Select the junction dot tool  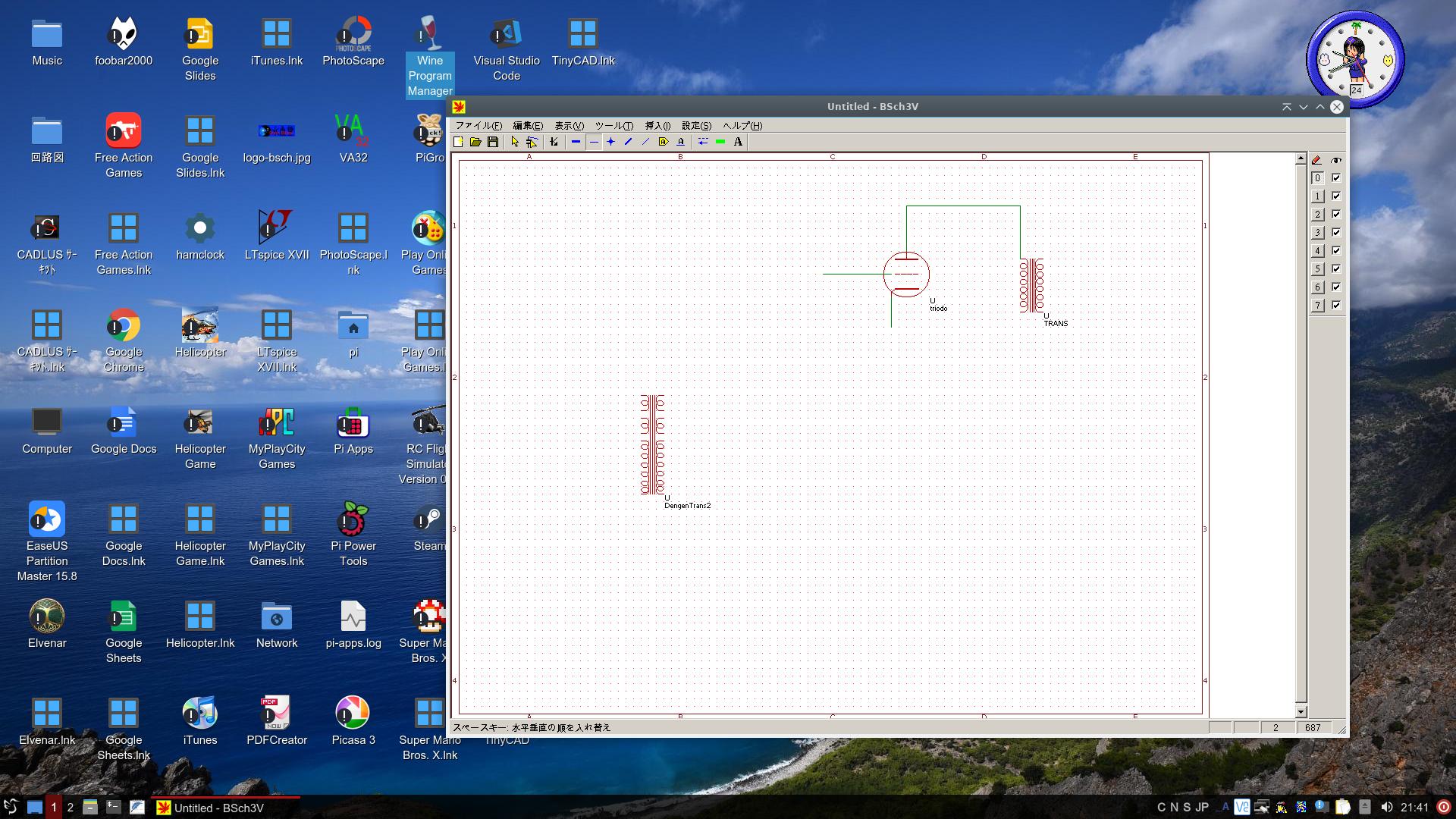click(610, 142)
